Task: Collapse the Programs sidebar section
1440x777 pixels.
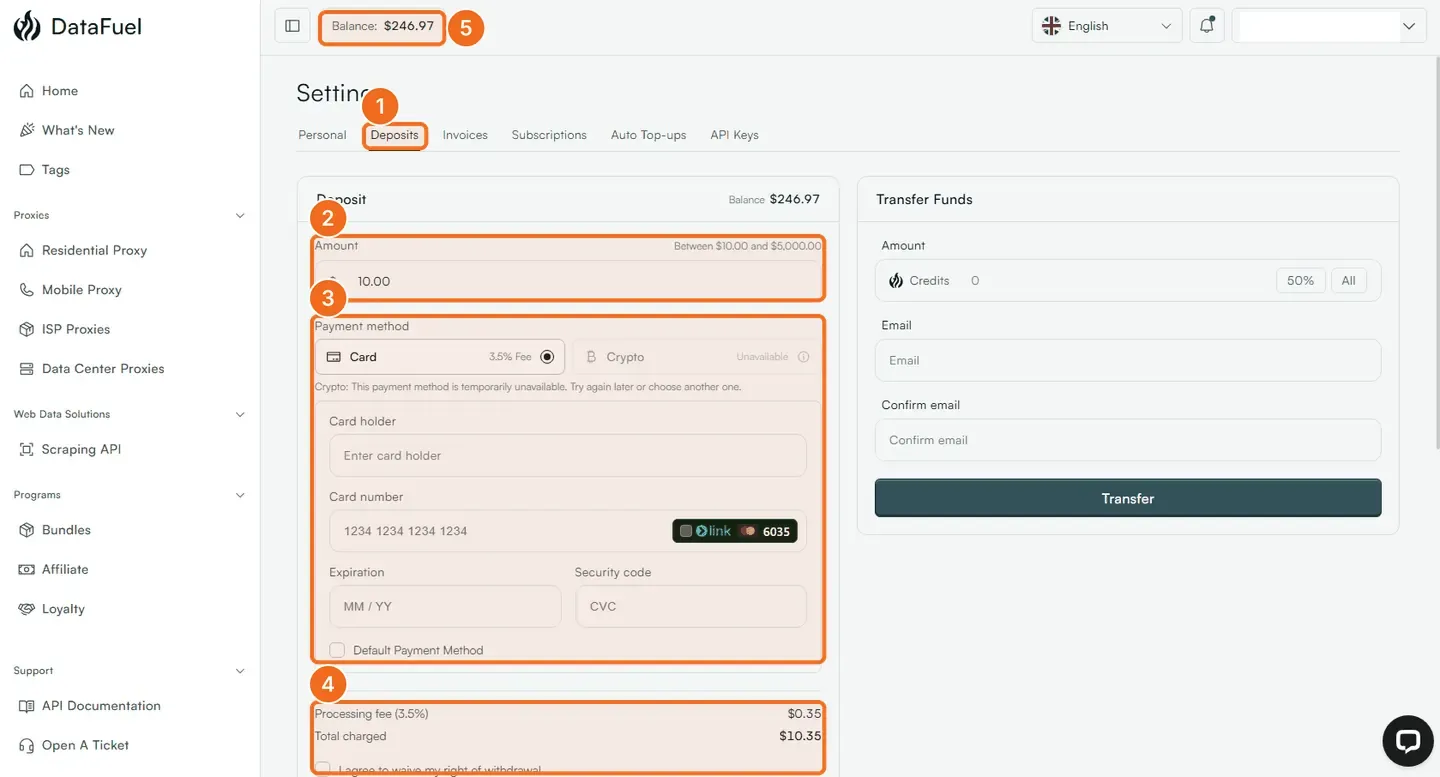Action: (239, 496)
